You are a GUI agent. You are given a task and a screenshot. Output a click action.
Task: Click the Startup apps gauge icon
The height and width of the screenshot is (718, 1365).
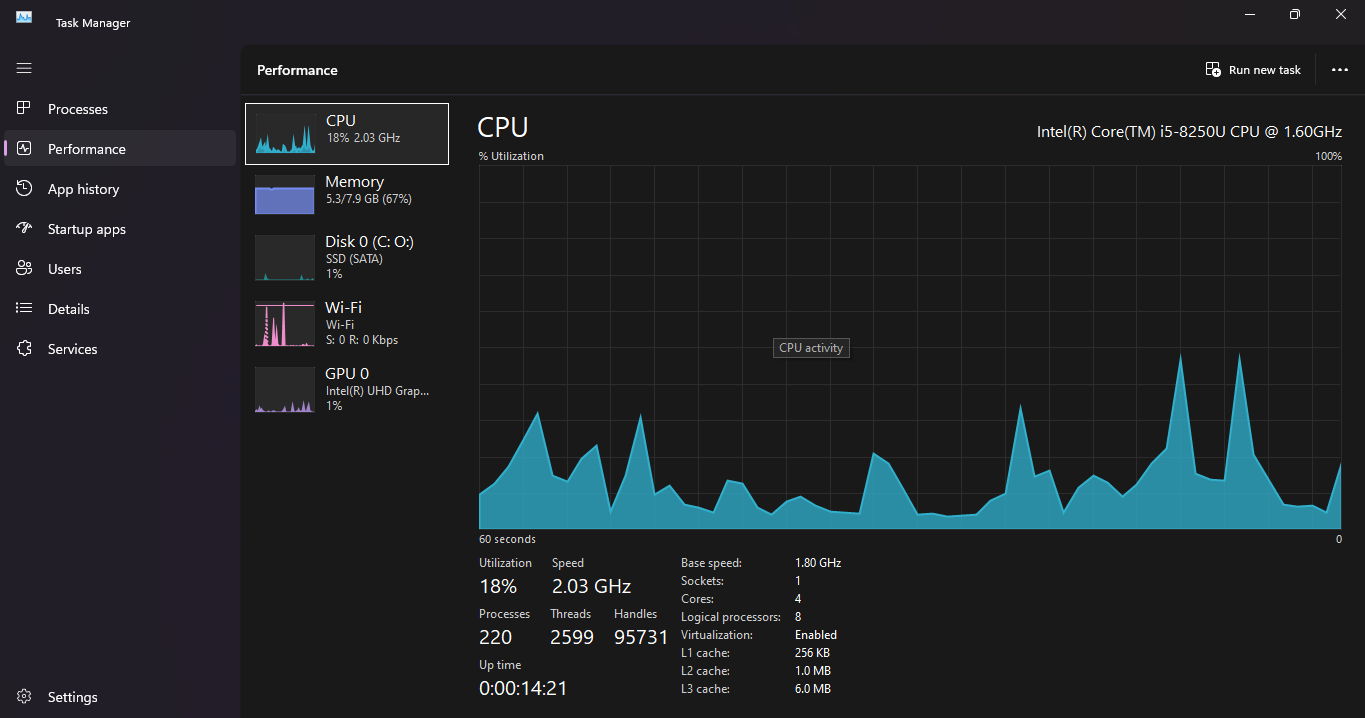coord(25,228)
